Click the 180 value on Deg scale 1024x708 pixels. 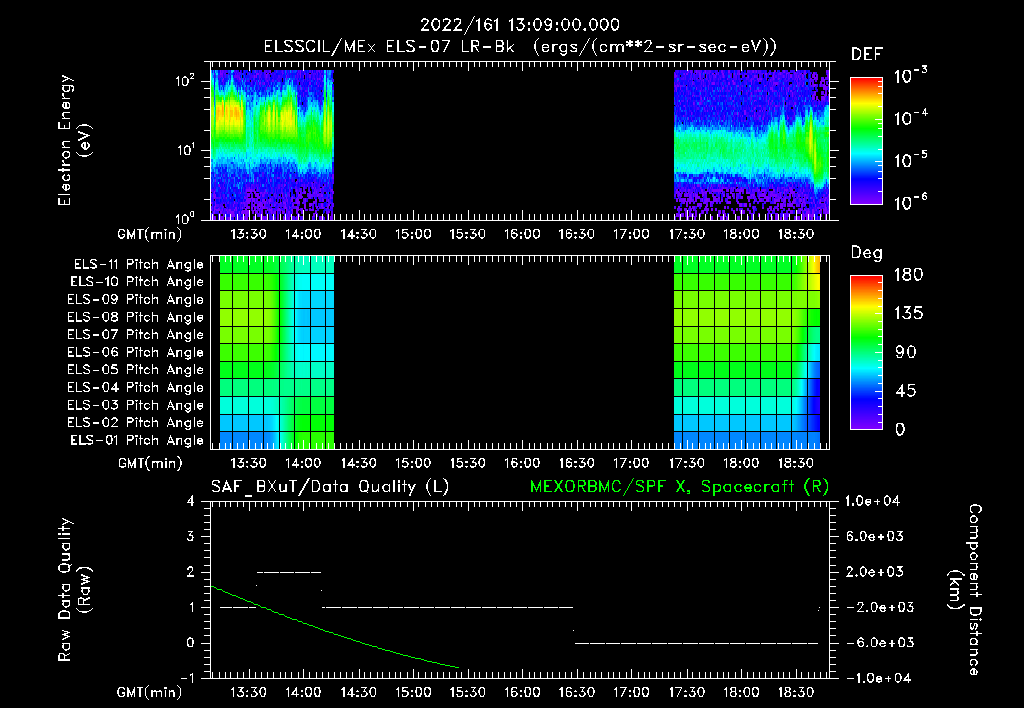click(908, 274)
